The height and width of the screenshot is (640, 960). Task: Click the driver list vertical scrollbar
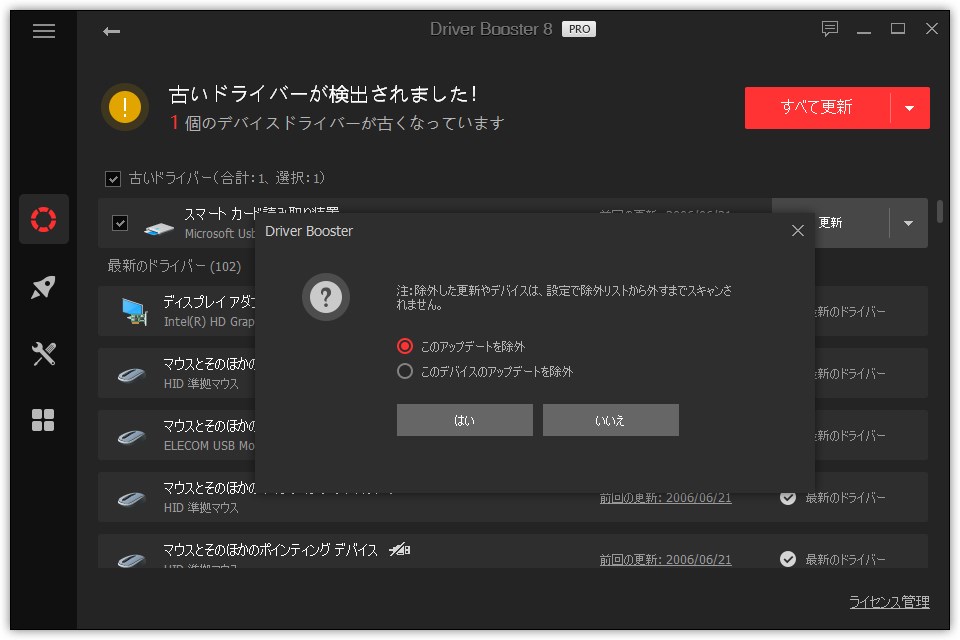click(x=940, y=211)
